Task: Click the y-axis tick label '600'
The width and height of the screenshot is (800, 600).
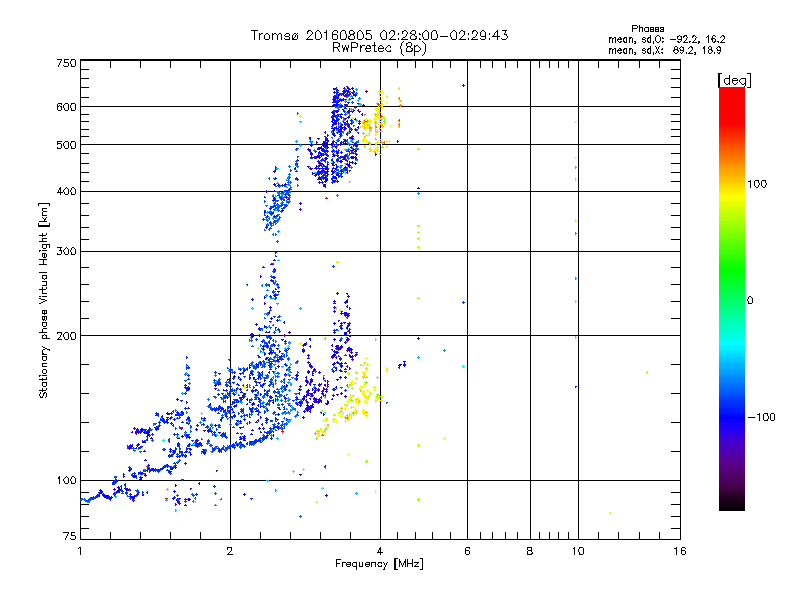Action: (x=66, y=107)
